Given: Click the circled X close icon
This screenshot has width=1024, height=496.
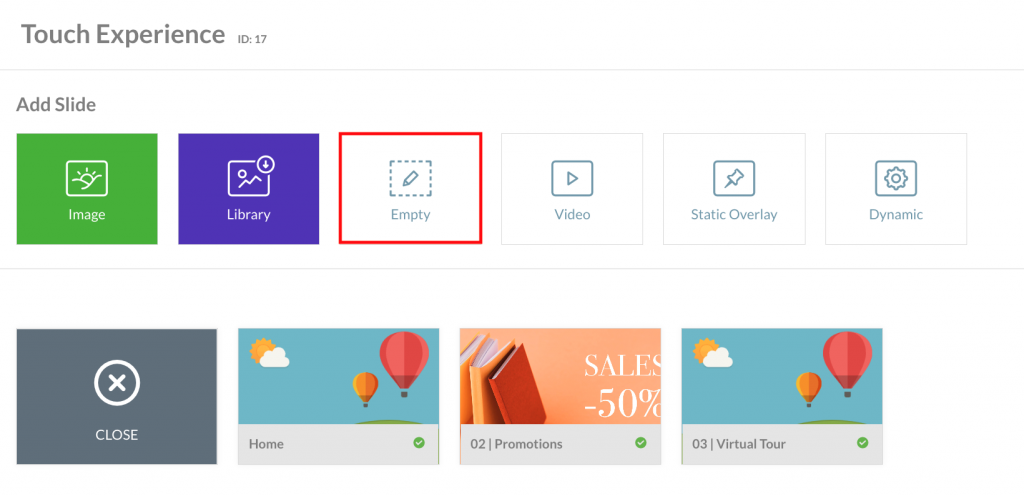Looking at the screenshot, I should [117, 382].
